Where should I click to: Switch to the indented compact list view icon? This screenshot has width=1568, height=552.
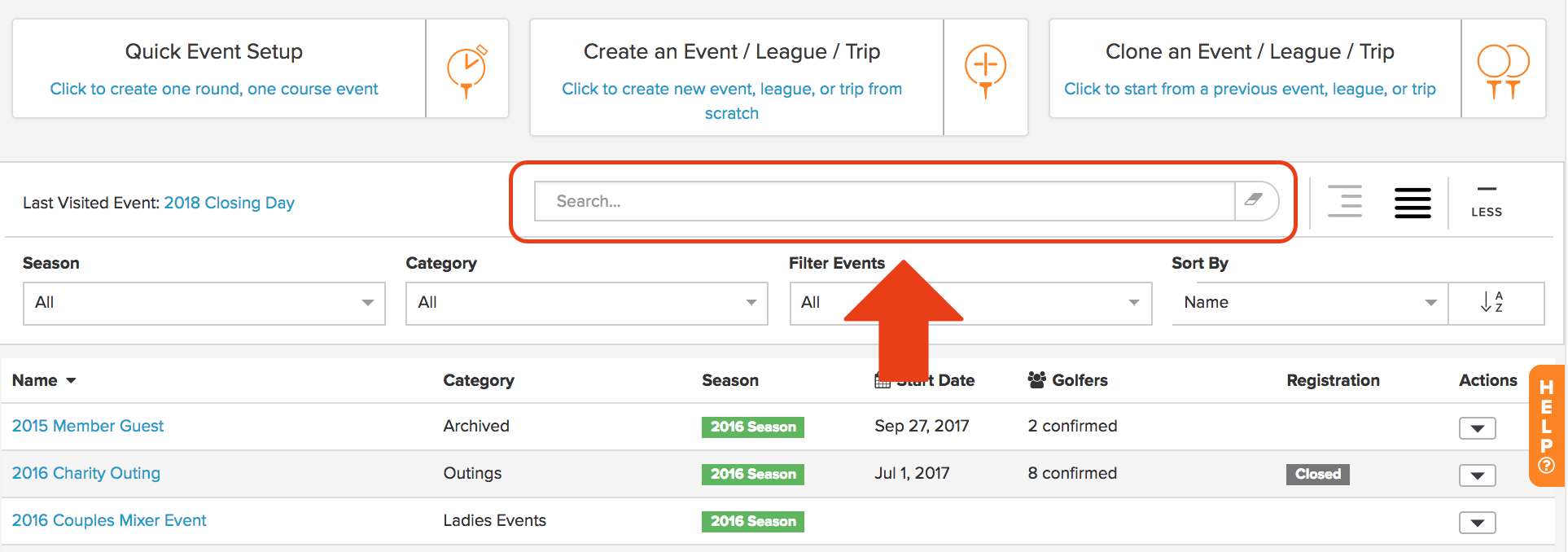pos(1345,201)
